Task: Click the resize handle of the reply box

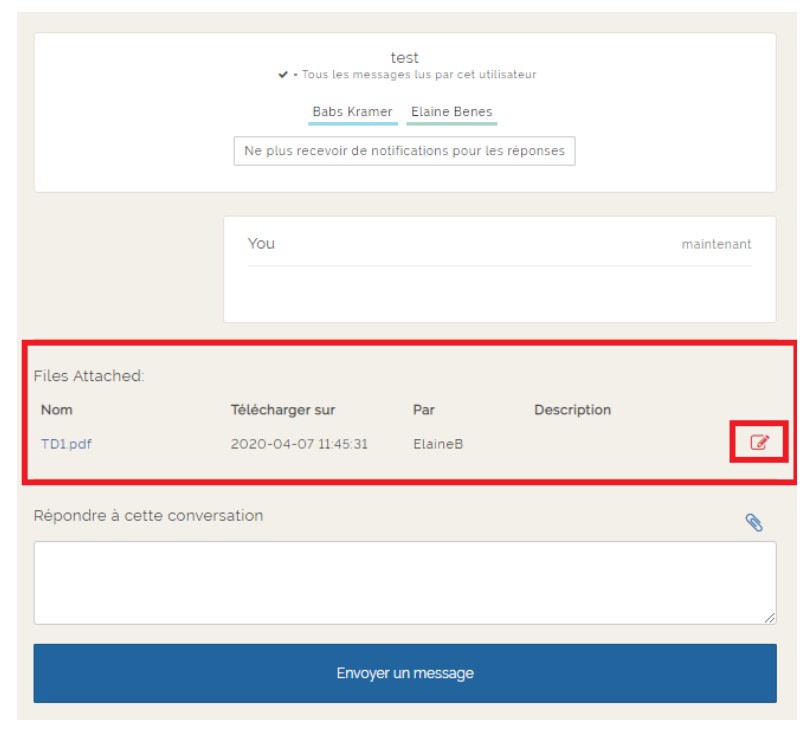Action: pyautogui.click(x=769, y=618)
